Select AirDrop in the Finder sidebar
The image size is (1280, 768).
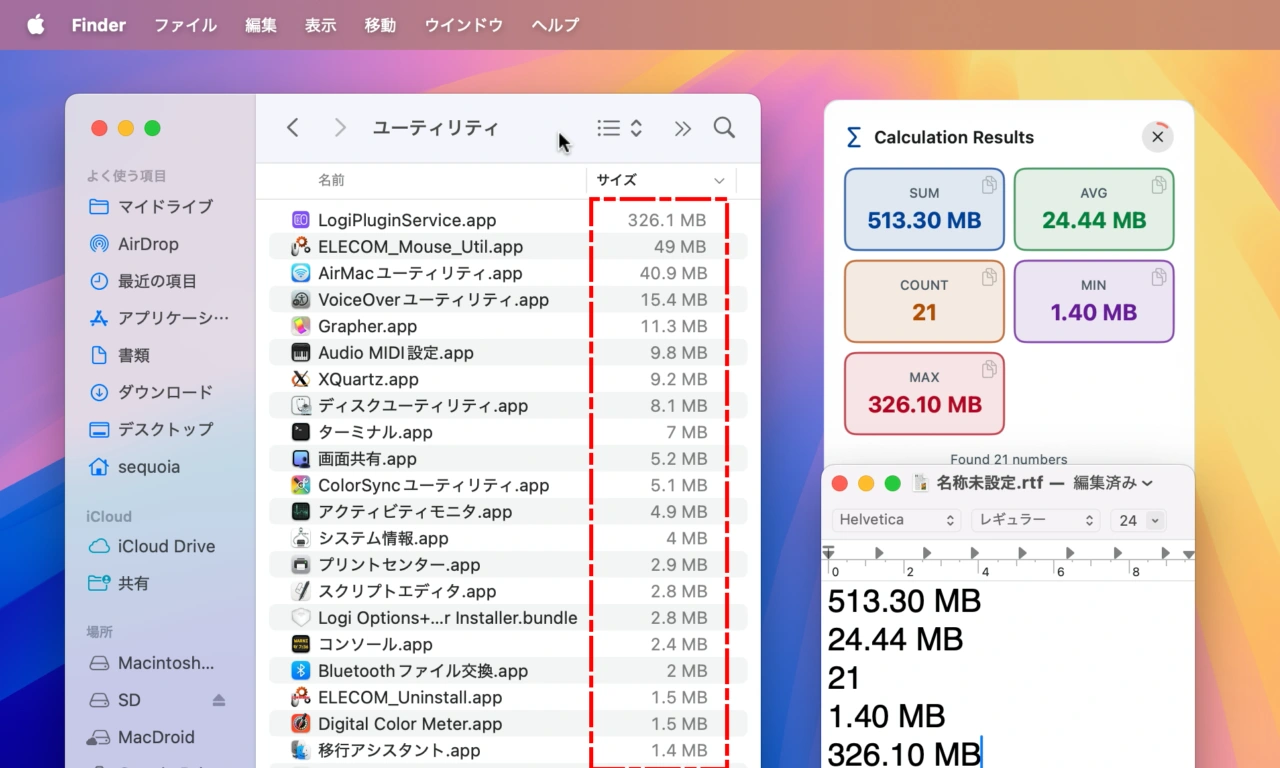[x=148, y=244]
